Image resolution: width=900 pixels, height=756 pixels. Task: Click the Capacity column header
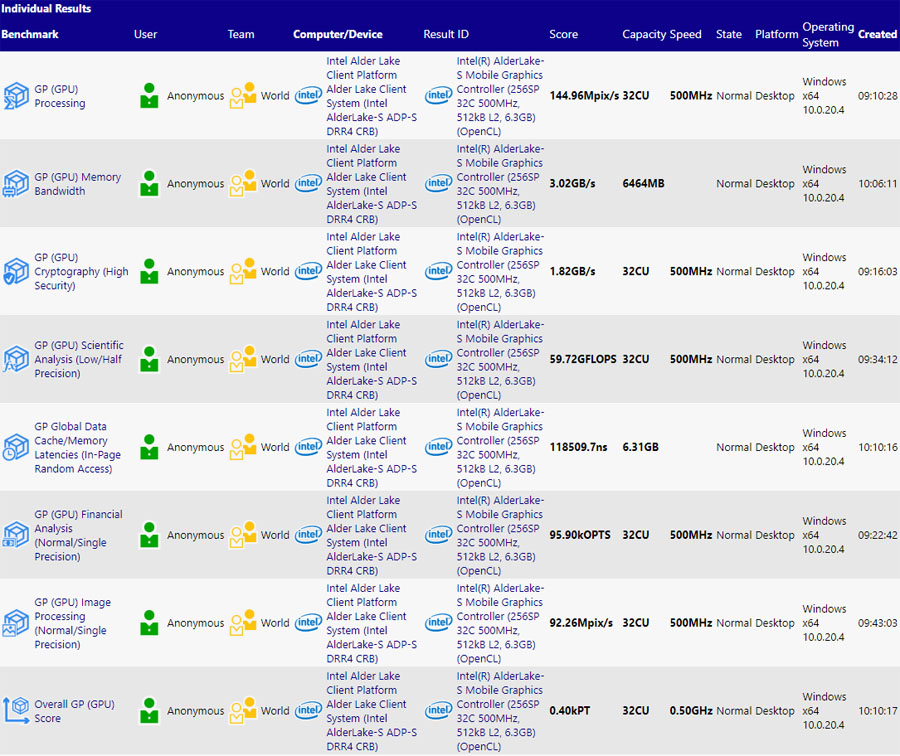[x=644, y=34]
